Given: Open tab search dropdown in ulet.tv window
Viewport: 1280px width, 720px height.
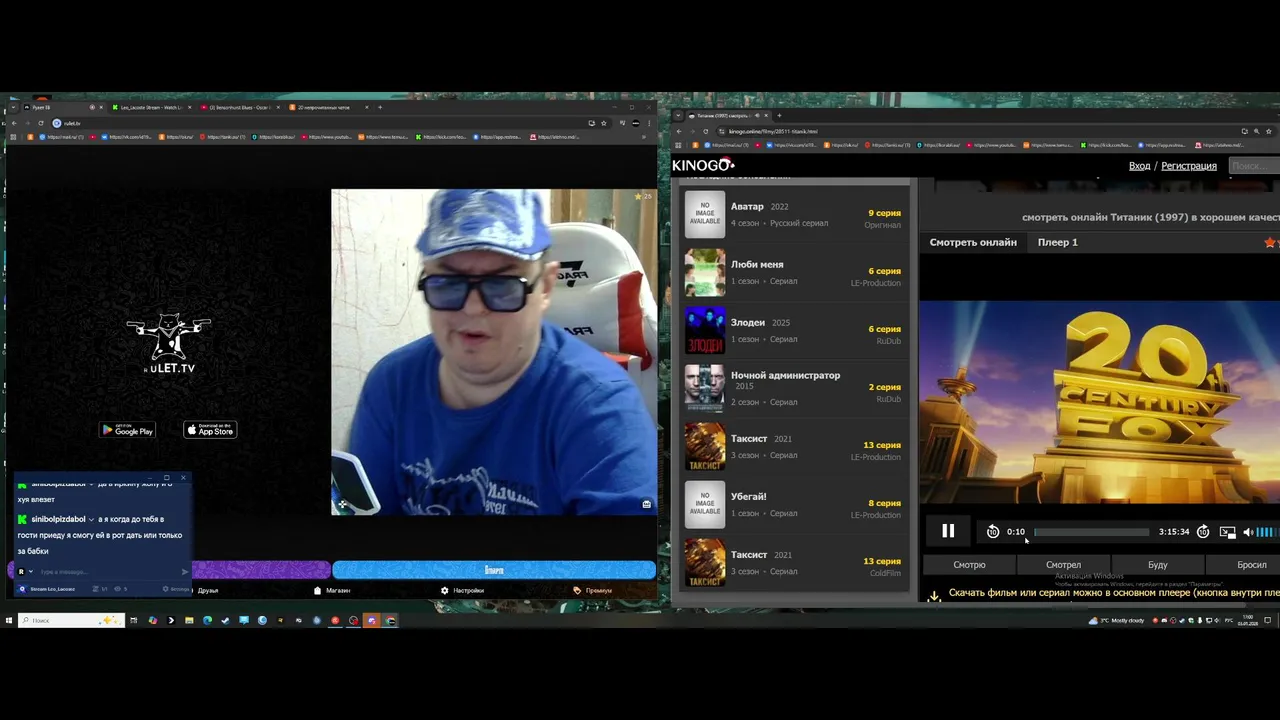Looking at the screenshot, I should click(x=13, y=107).
